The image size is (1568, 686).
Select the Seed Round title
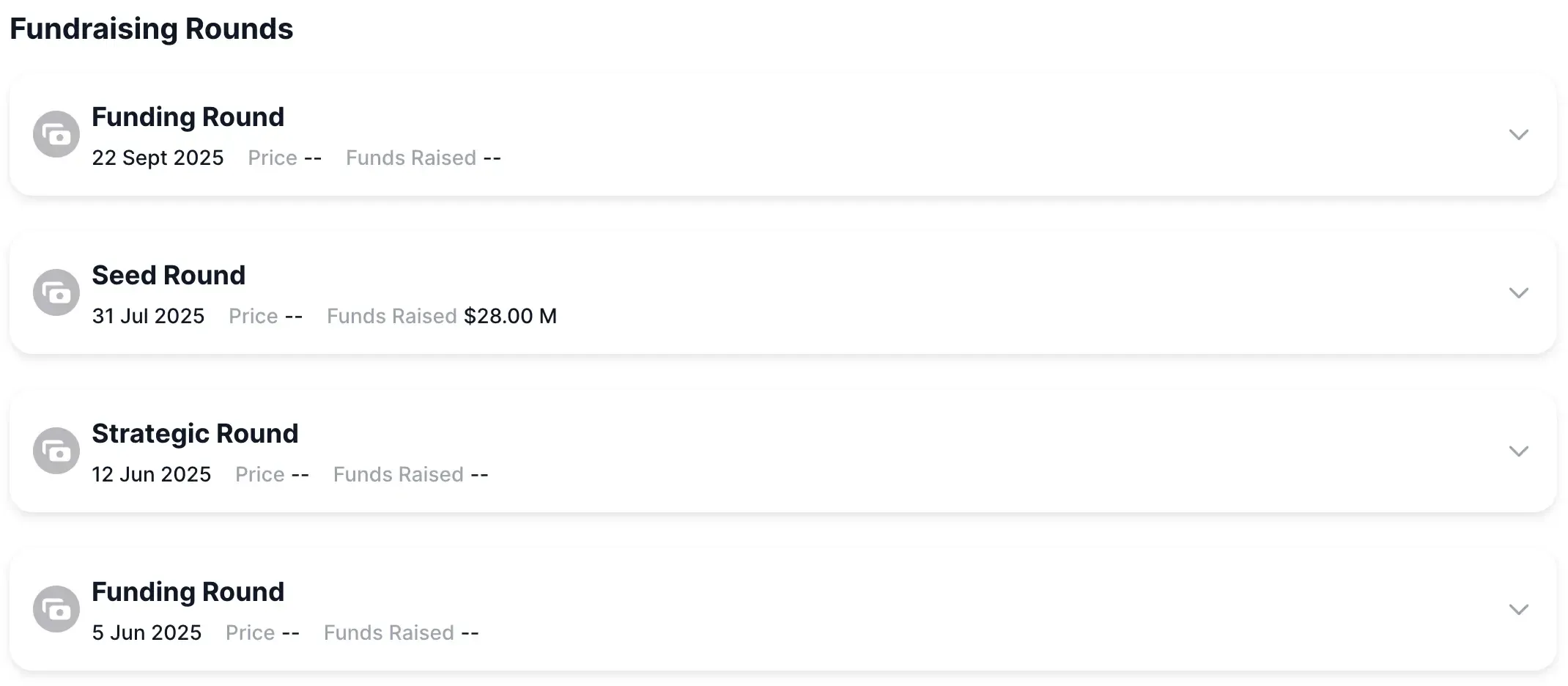169,276
